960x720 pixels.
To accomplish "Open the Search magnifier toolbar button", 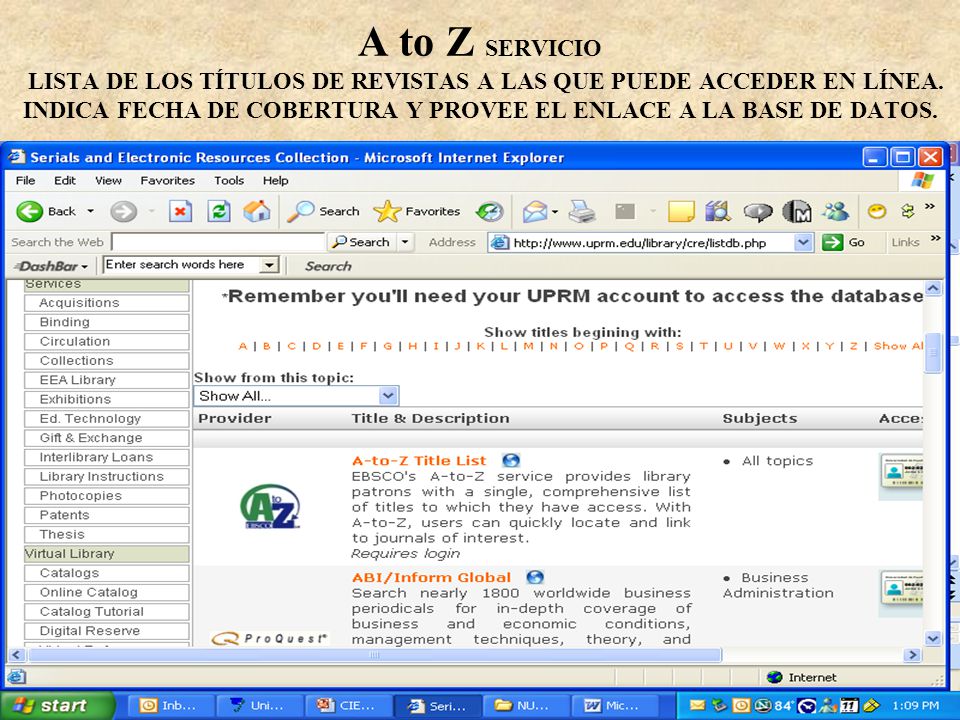I will coord(323,211).
